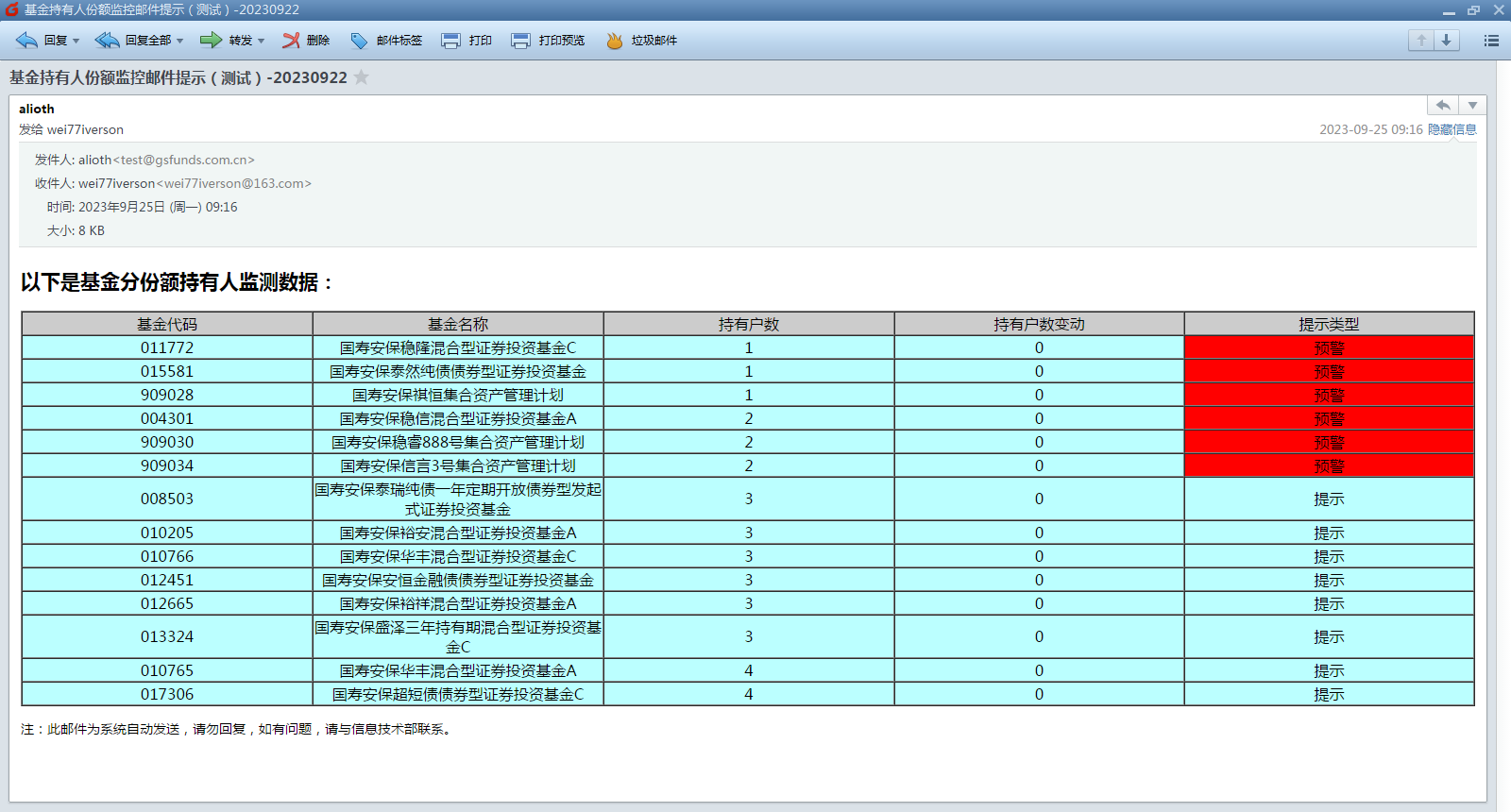Viewport: 1511px width, 812px height.
Task: Click the sender name alioth at top
Action: point(37,109)
